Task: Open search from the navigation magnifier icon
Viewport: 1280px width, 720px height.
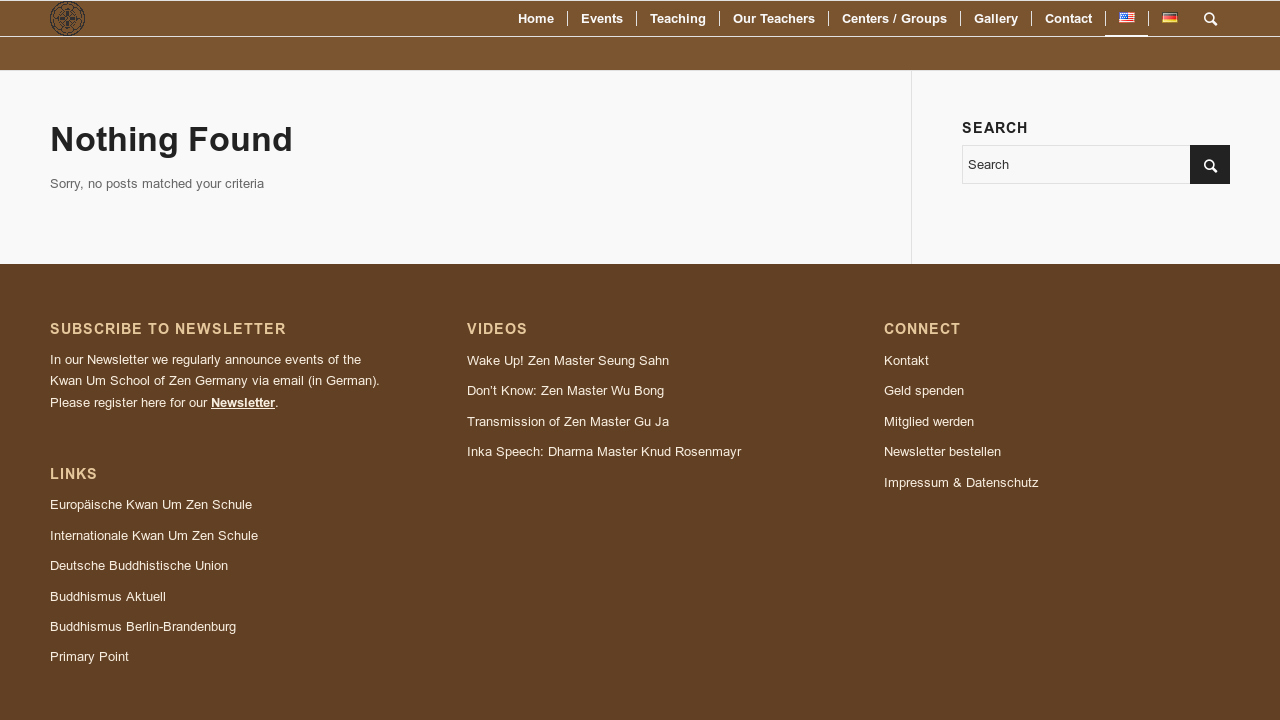Action: (1210, 19)
